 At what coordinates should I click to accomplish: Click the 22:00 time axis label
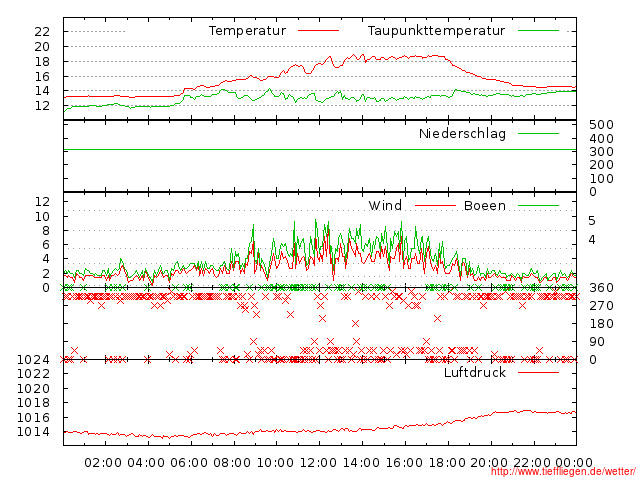pos(532,463)
